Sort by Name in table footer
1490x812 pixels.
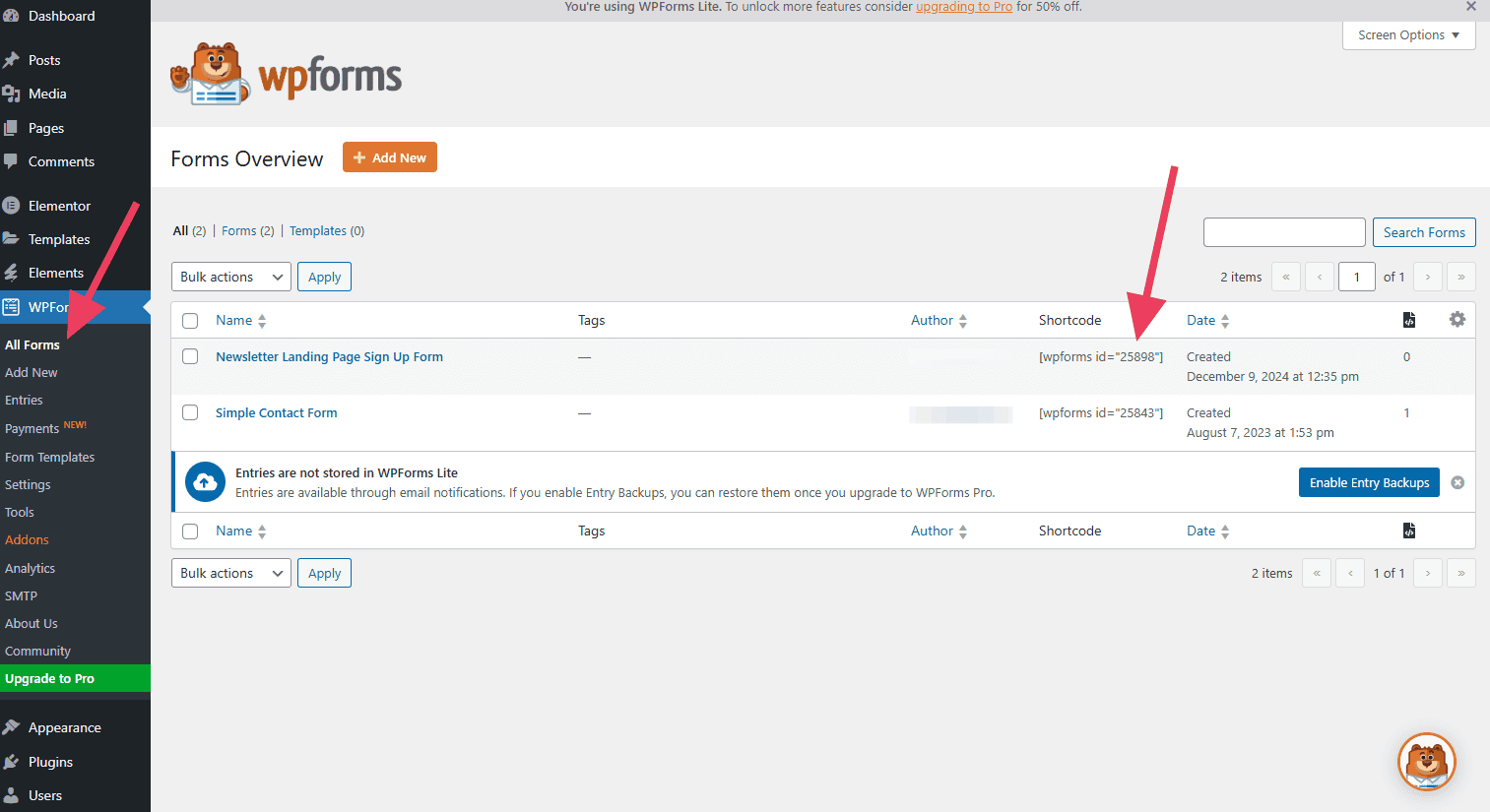coord(241,531)
